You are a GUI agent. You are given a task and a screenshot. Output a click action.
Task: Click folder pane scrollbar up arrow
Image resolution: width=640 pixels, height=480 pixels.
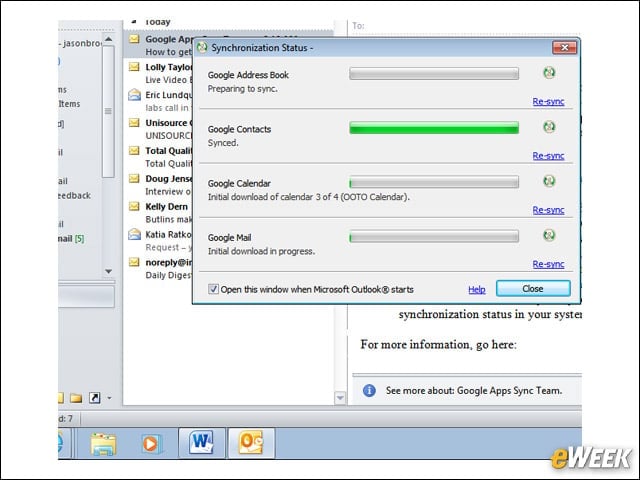coord(108,39)
